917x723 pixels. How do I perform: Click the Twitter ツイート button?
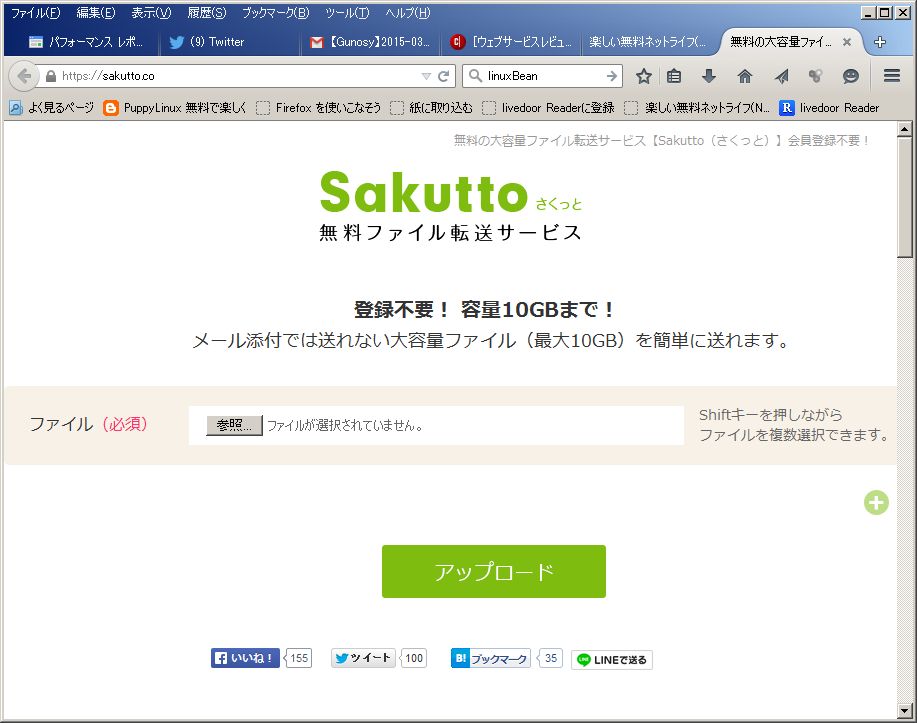(363, 658)
